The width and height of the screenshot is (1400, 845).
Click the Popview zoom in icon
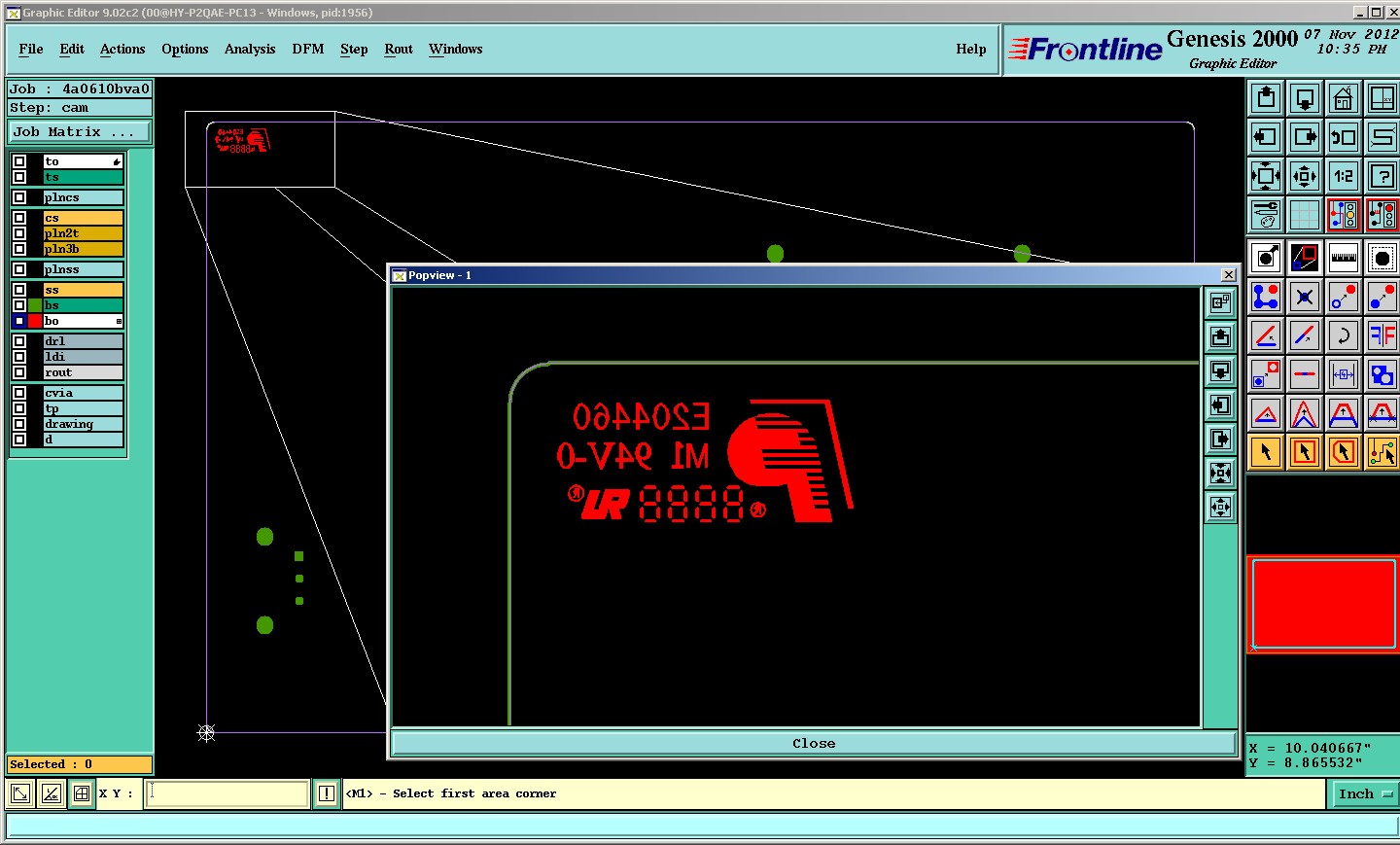1221,474
